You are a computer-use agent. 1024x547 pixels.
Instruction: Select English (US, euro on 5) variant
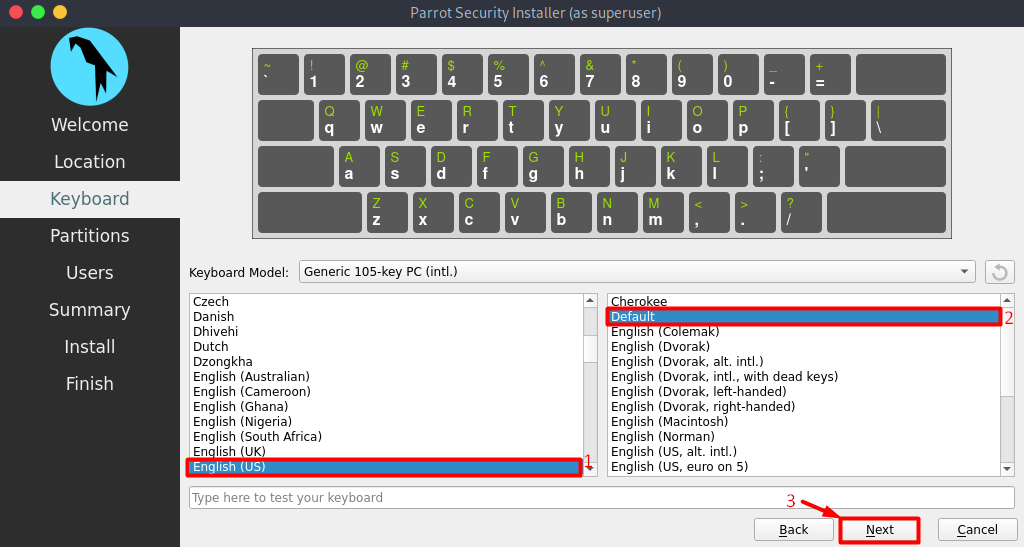point(804,467)
